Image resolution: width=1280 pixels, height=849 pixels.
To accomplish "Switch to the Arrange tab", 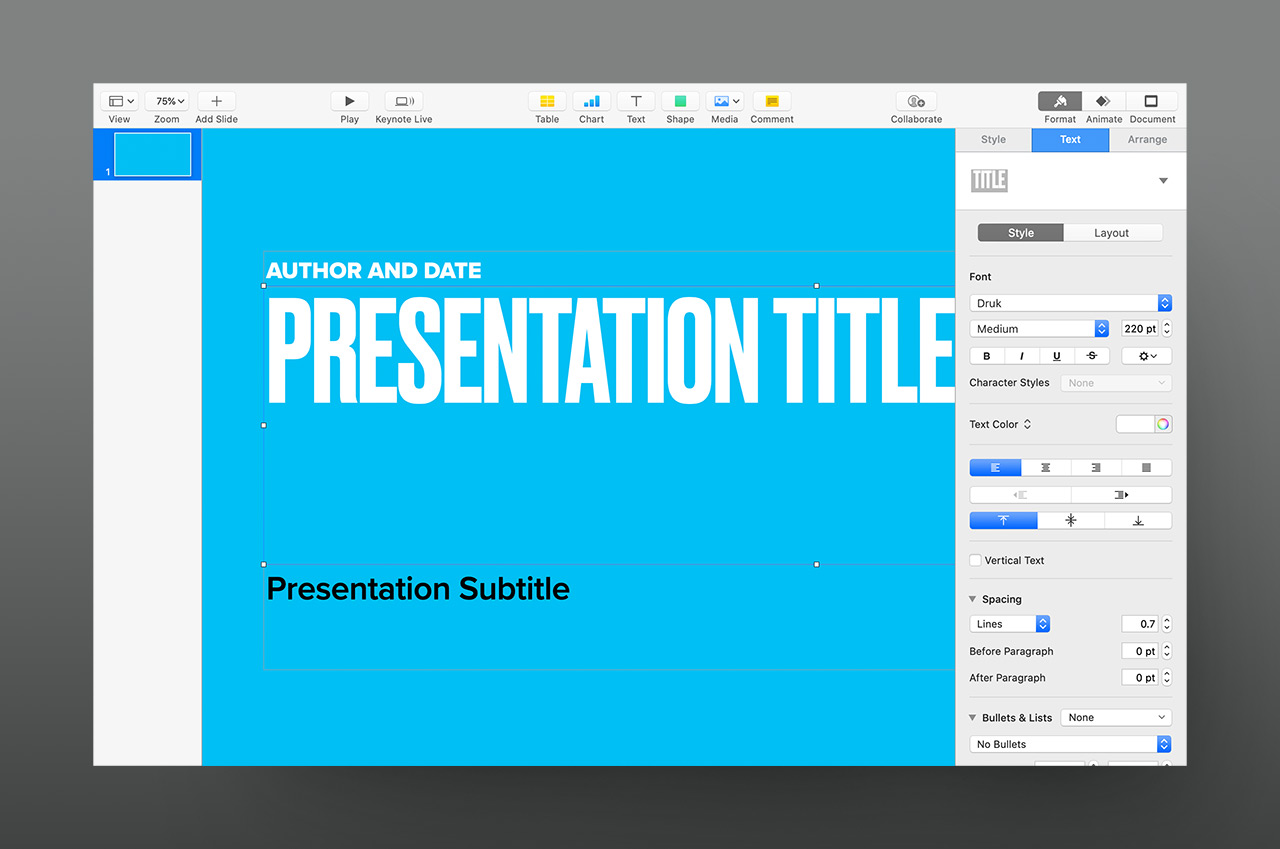I will tap(1147, 140).
